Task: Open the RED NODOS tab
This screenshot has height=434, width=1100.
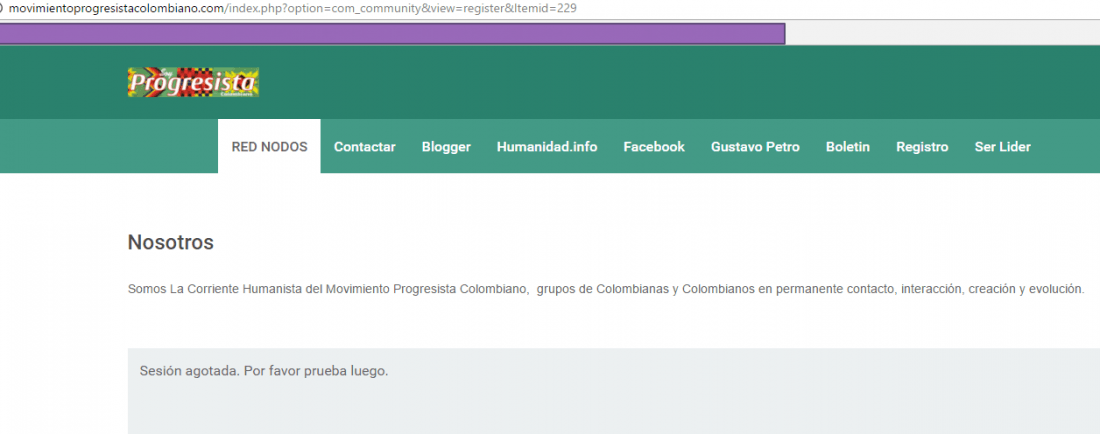Action: tap(269, 147)
